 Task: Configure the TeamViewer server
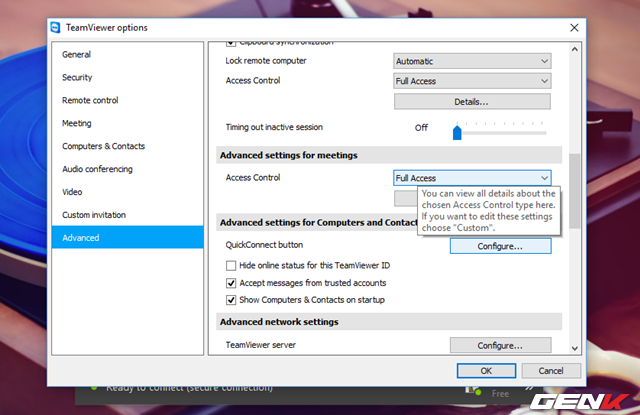pyautogui.click(x=500, y=345)
